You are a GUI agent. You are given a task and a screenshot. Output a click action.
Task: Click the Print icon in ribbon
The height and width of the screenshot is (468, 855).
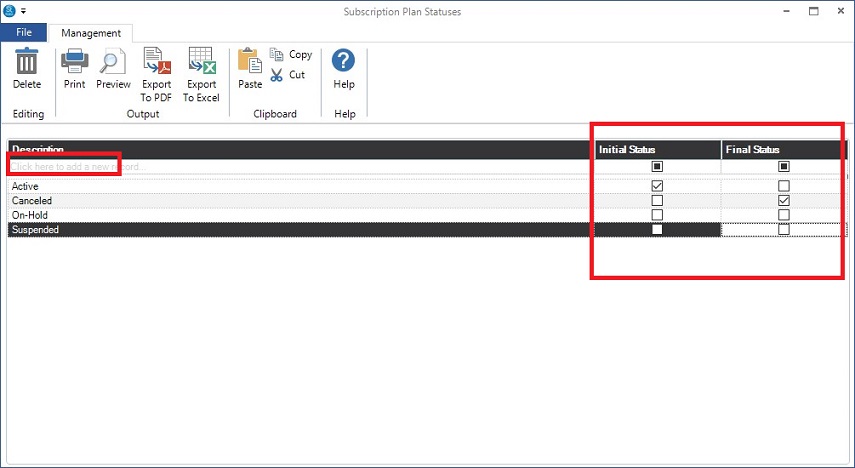[x=74, y=63]
